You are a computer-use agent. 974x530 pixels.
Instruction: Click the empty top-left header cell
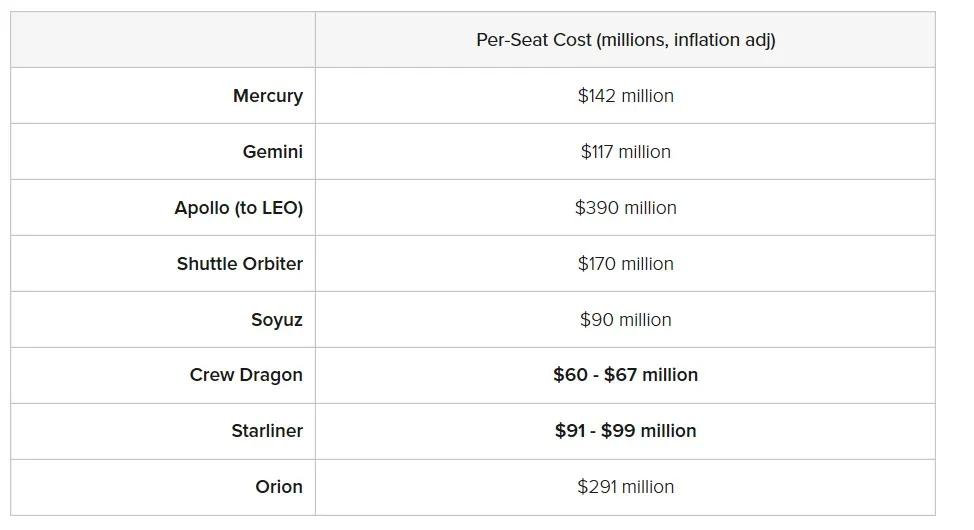[x=163, y=40]
